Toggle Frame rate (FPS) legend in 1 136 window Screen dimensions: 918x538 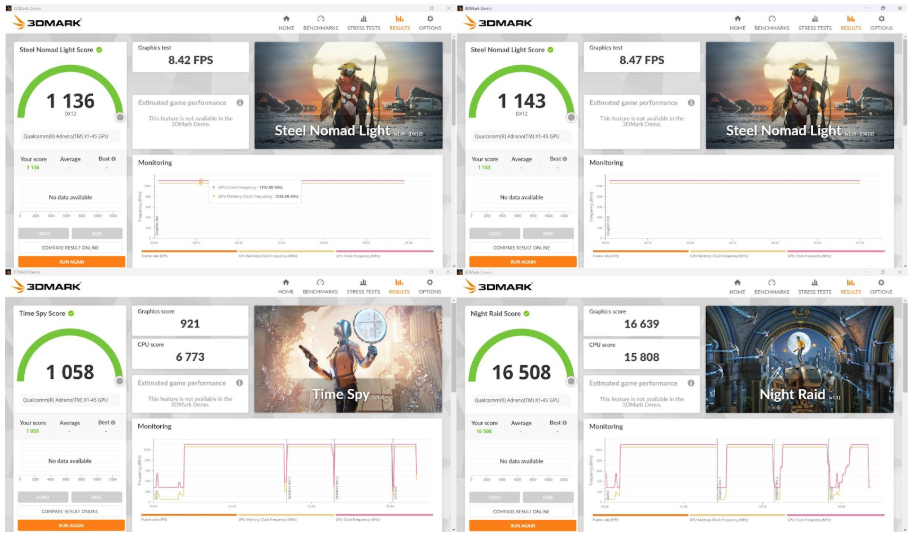pos(189,254)
